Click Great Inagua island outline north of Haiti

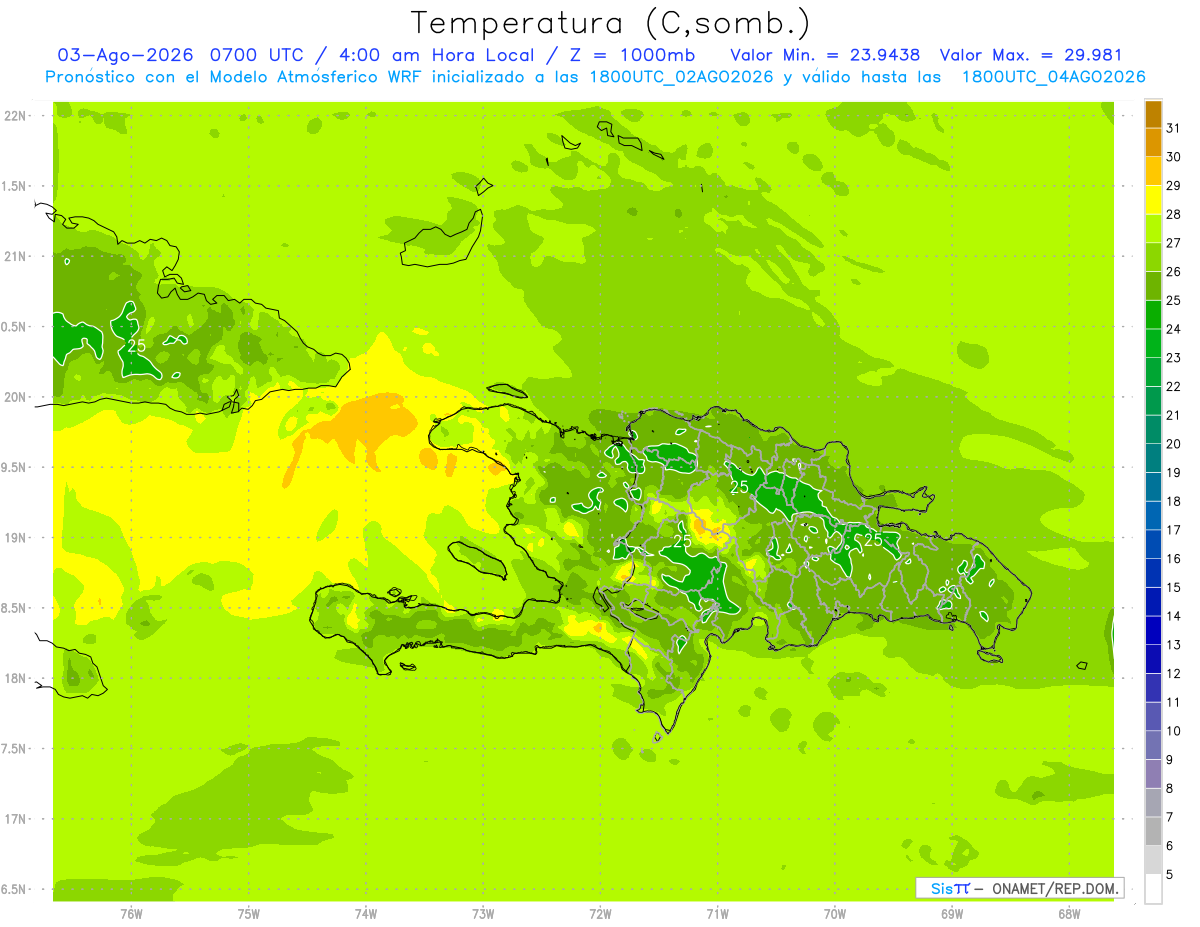pos(443,238)
